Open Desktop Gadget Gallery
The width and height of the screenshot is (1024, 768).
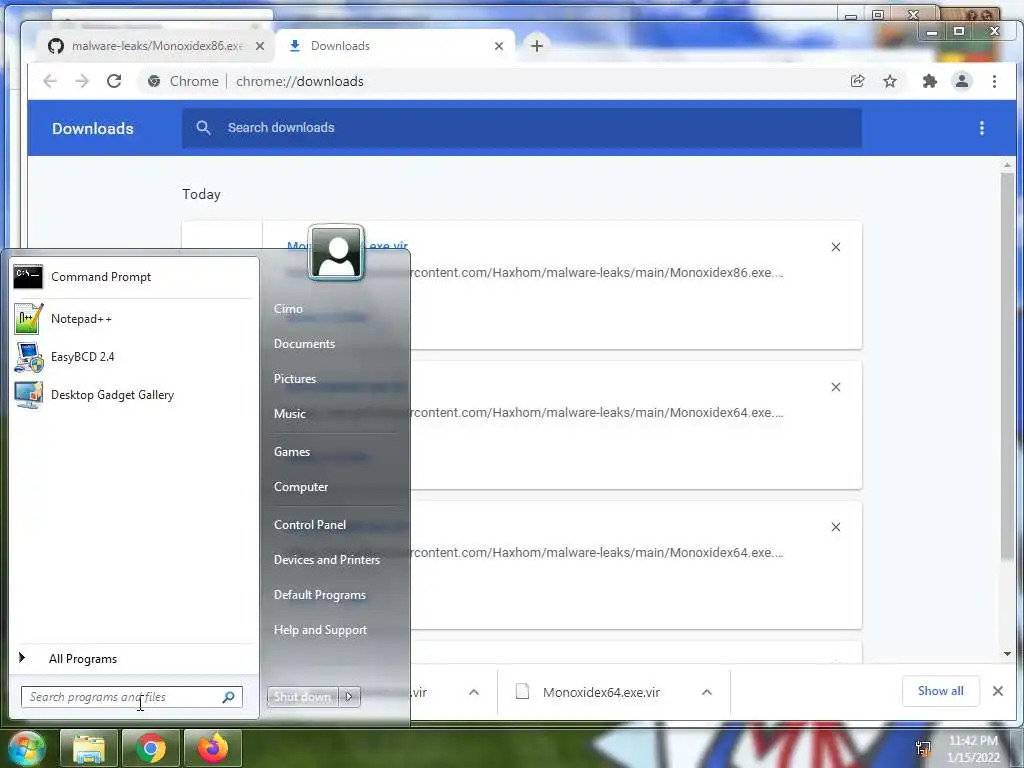click(x=134, y=394)
